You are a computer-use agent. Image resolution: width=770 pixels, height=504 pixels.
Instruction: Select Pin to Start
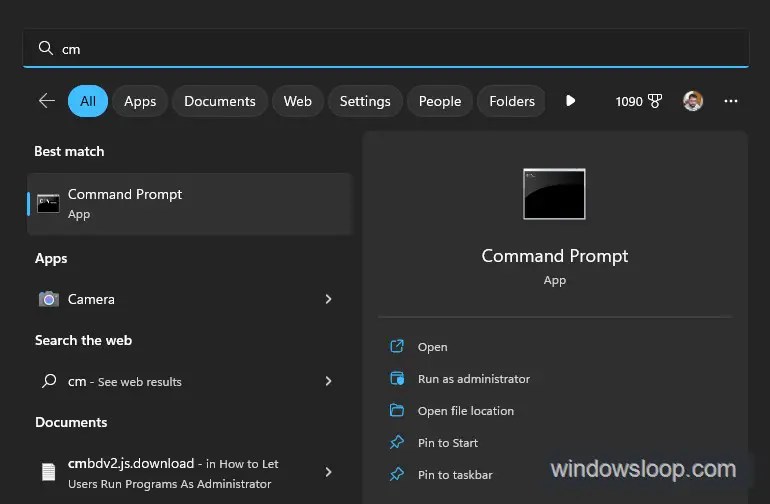pos(447,443)
